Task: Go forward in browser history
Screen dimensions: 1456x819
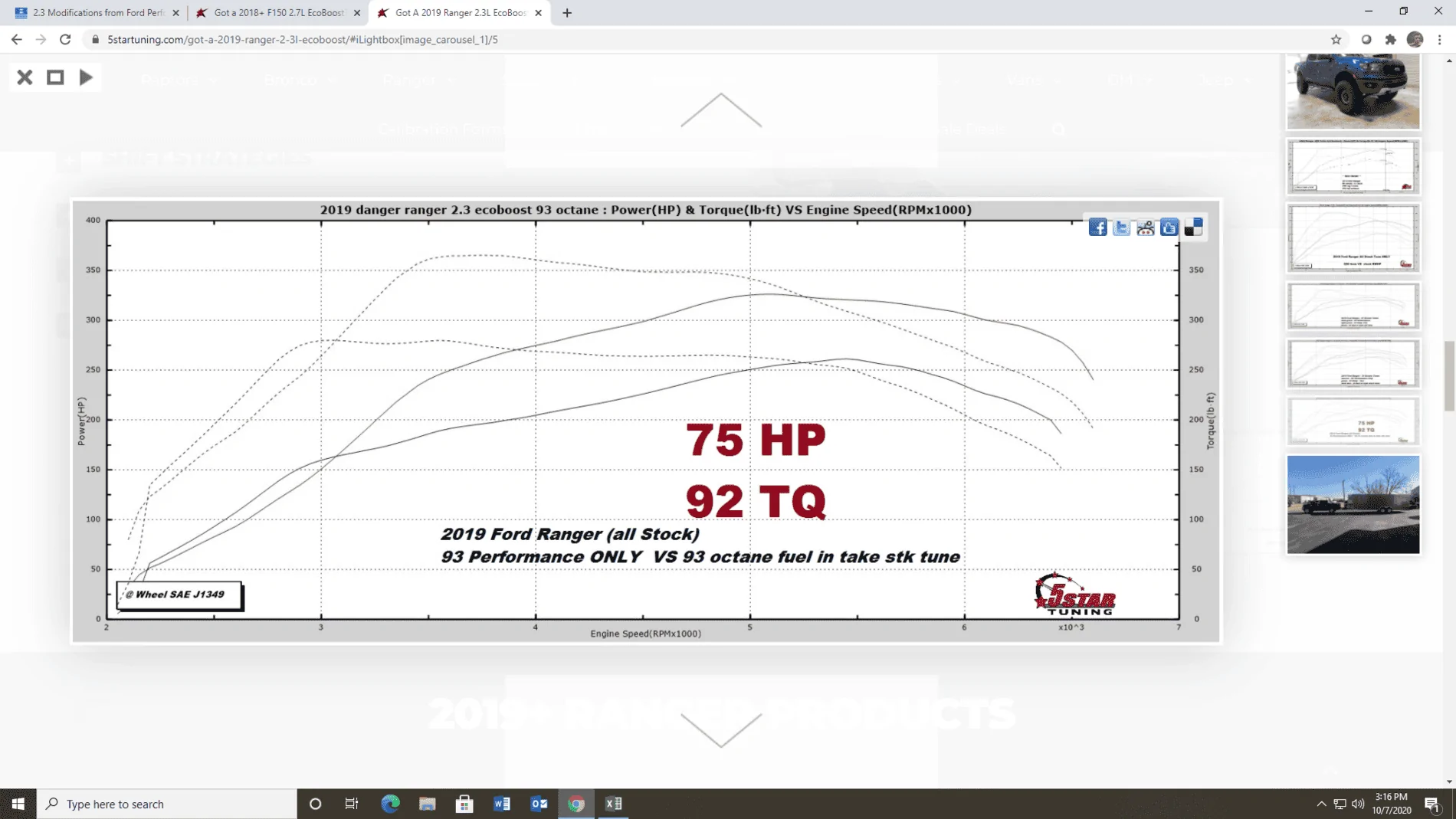Action: [x=41, y=39]
